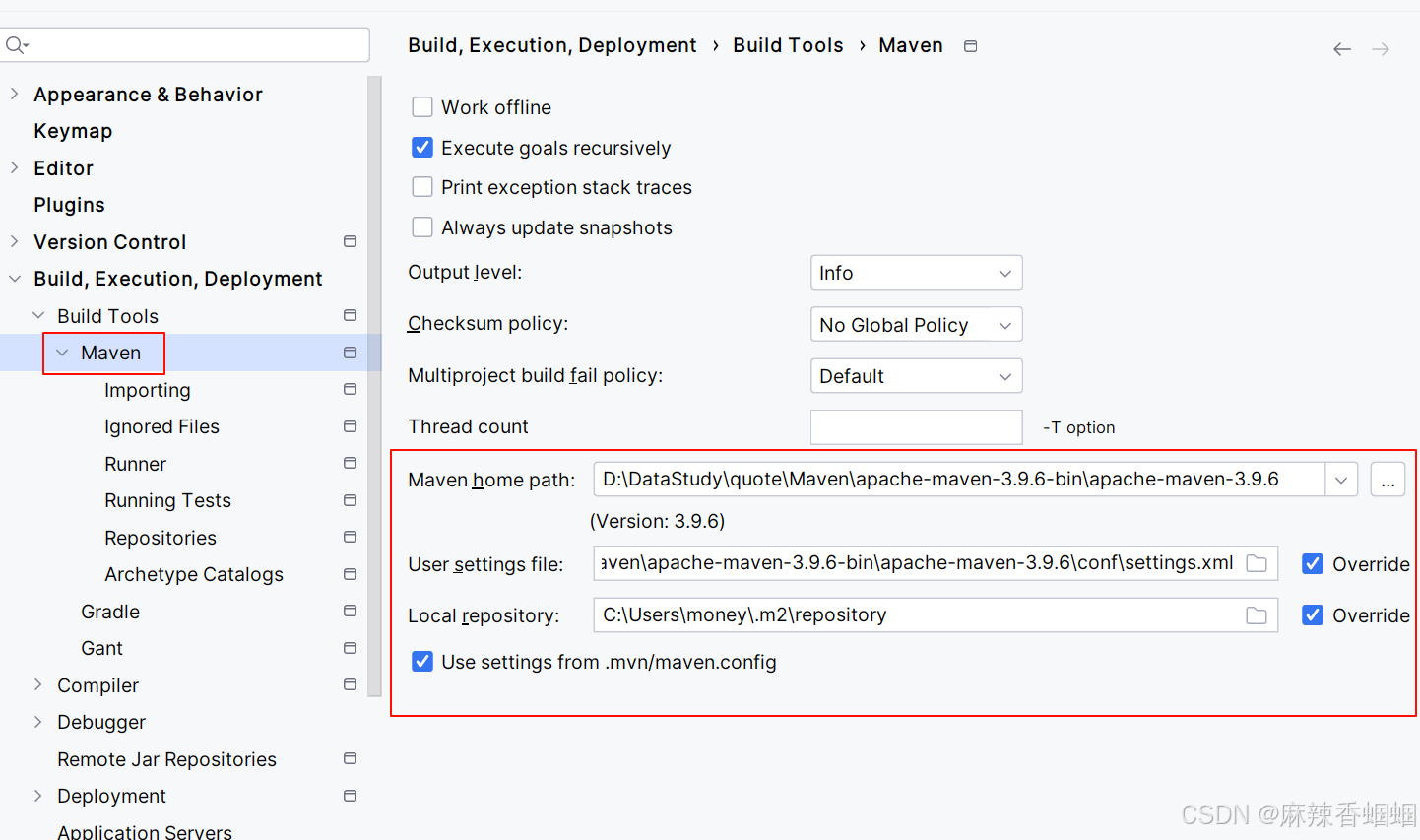1420x840 pixels.
Task: Open the Keymap settings page
Action: coord(73,131)
